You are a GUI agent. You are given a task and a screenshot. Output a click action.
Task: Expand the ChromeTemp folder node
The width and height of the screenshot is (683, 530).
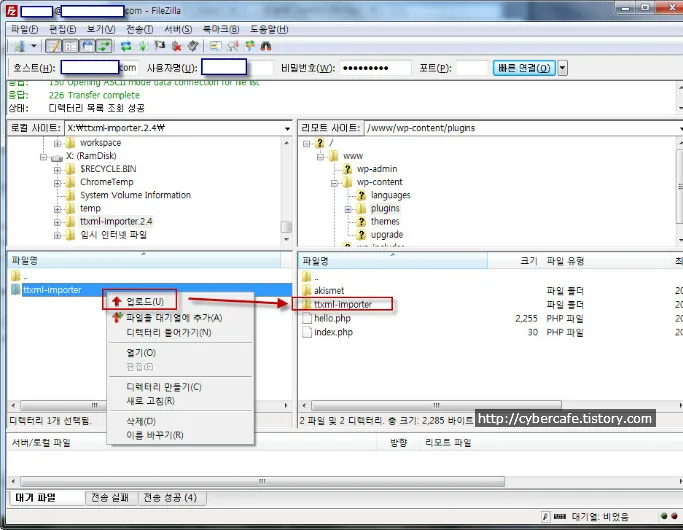[57, 183]
